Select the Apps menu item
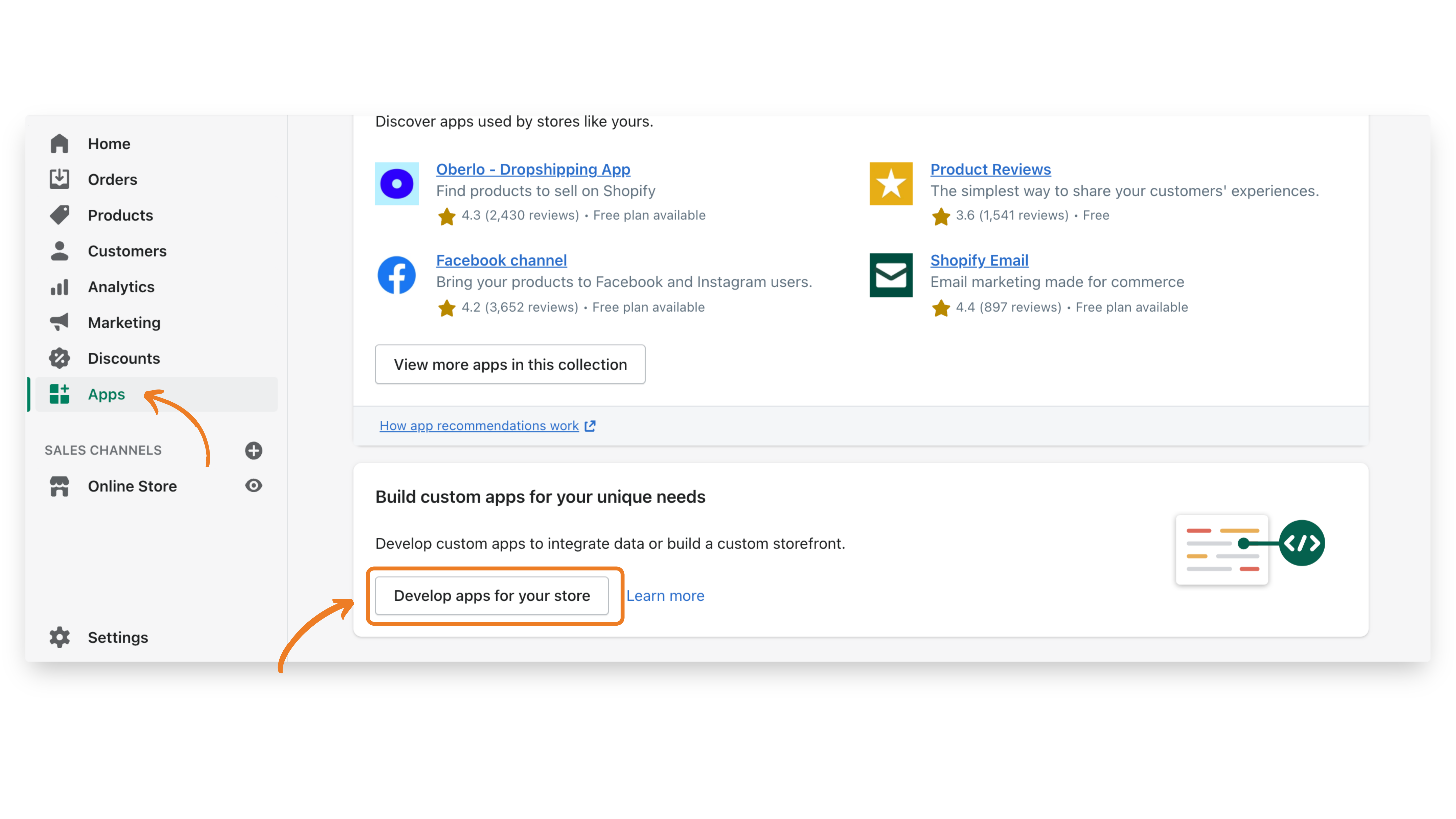 pos(156,394)
